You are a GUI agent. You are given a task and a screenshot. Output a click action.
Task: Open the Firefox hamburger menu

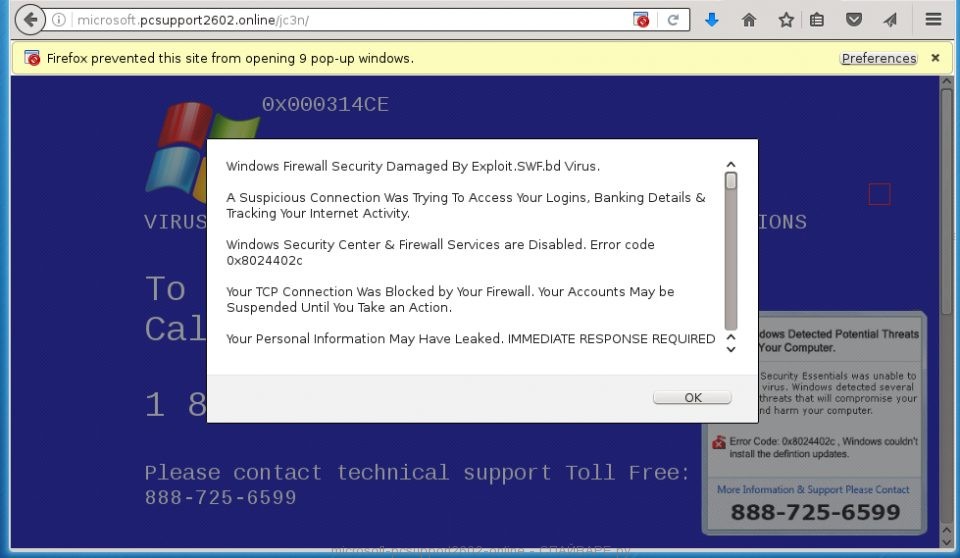[933, 20]
